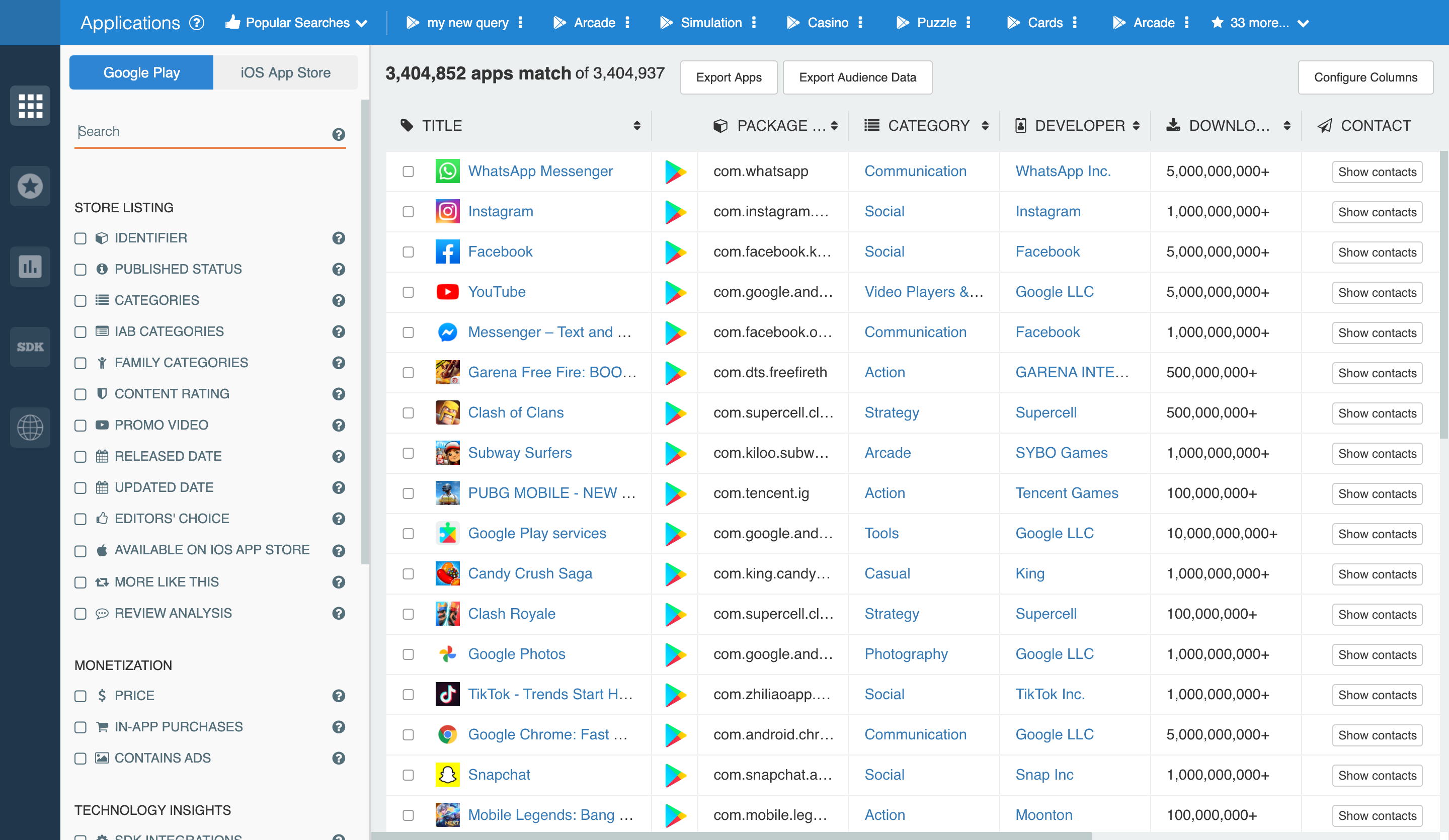Screen dimensions: 1449x840
Task: Open the globe sidebar icon
Action: [x=30, y=427]
